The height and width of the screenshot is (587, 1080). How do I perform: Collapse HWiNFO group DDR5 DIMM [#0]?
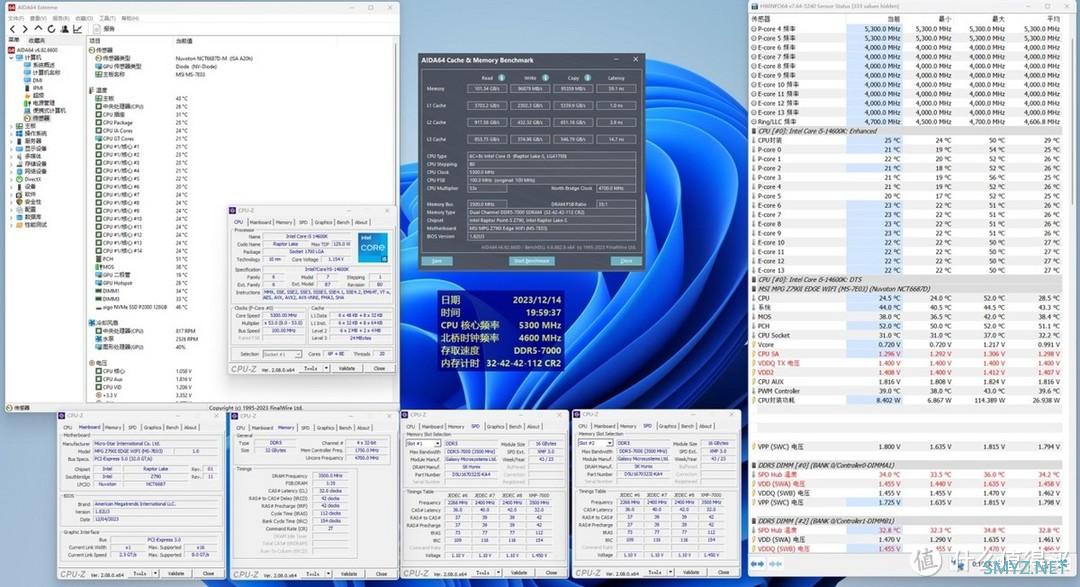754,465
